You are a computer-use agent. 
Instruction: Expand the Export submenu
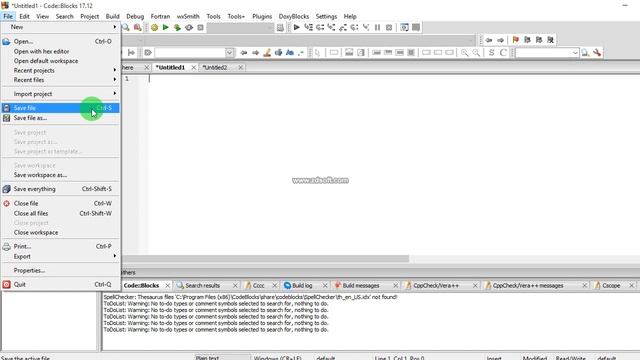point(60,256)
